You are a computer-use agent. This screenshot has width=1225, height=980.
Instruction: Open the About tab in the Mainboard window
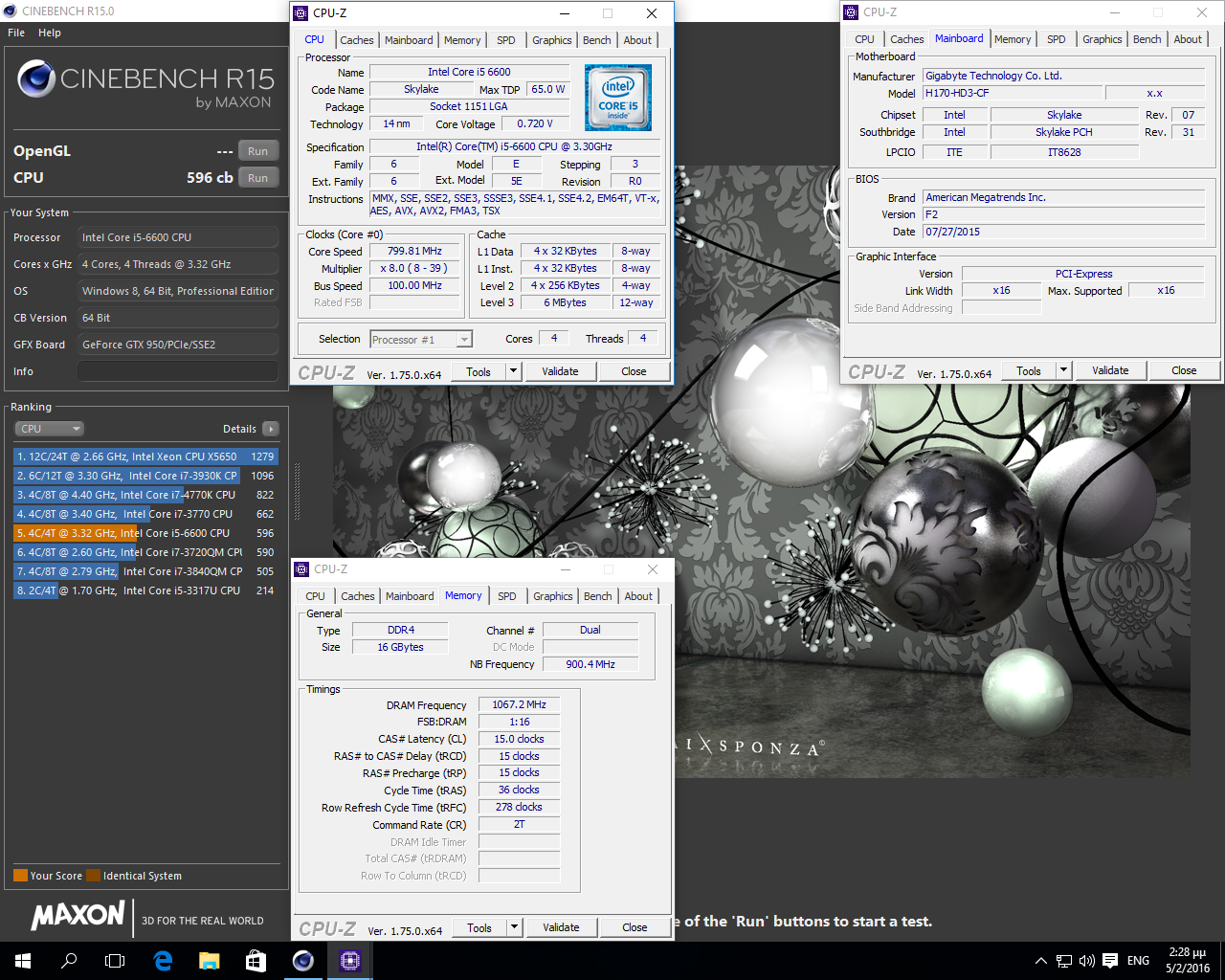[x=1188, y=39]
